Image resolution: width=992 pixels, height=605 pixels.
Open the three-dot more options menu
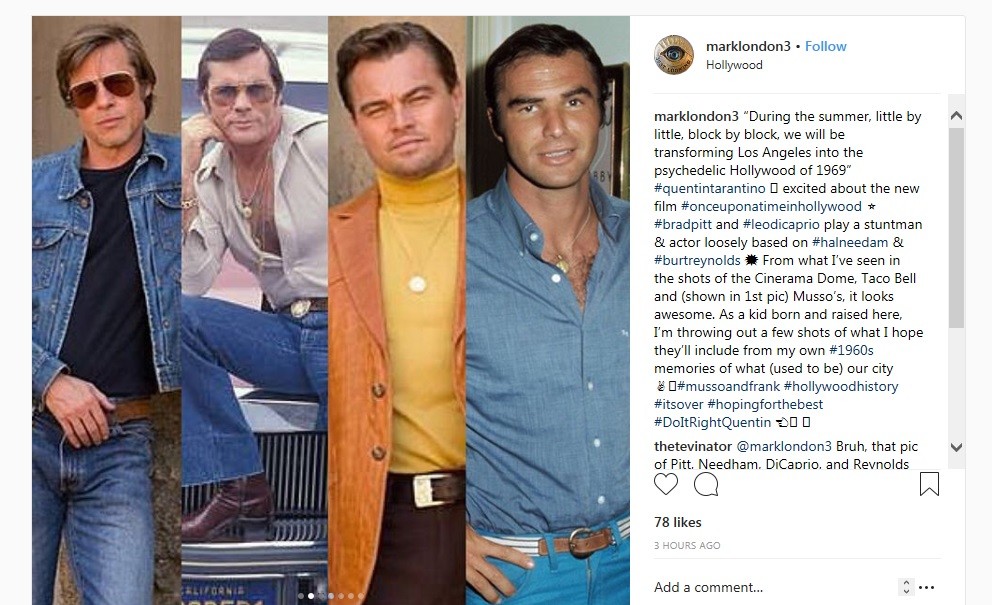tap(926, 587)
